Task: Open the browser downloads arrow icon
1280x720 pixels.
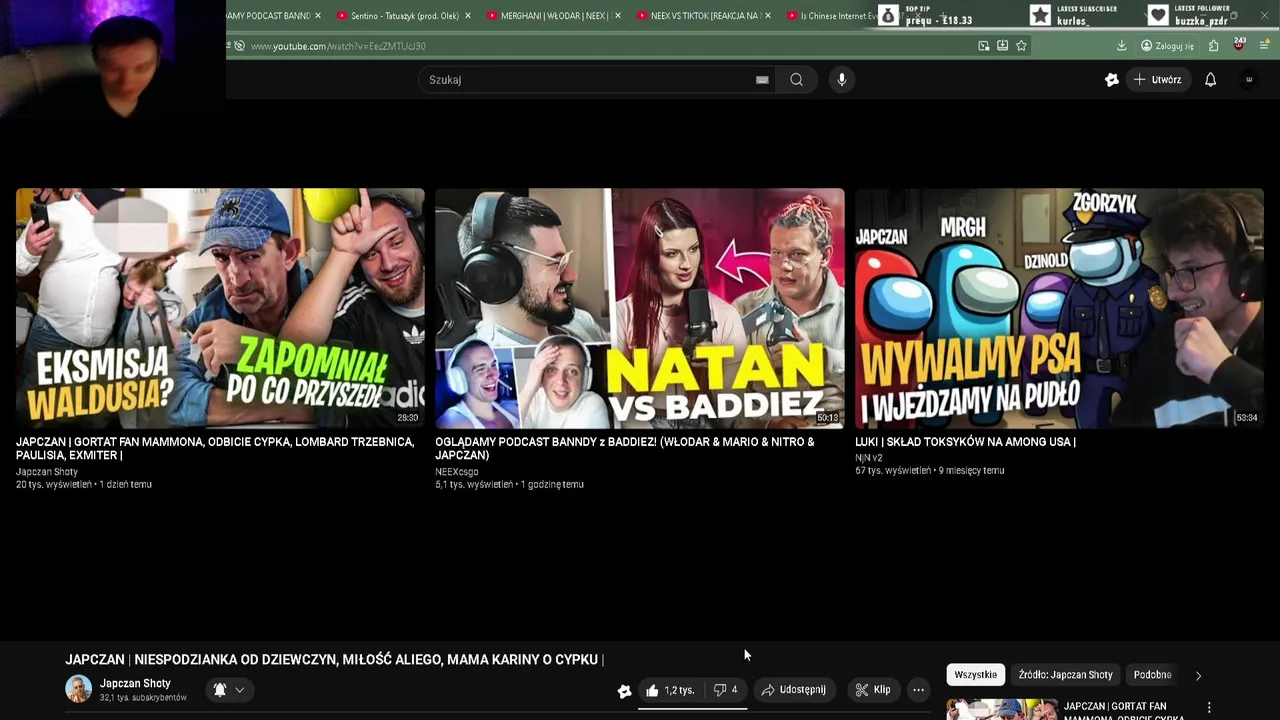Action: pyautogui.click(x=1122, y=46)
